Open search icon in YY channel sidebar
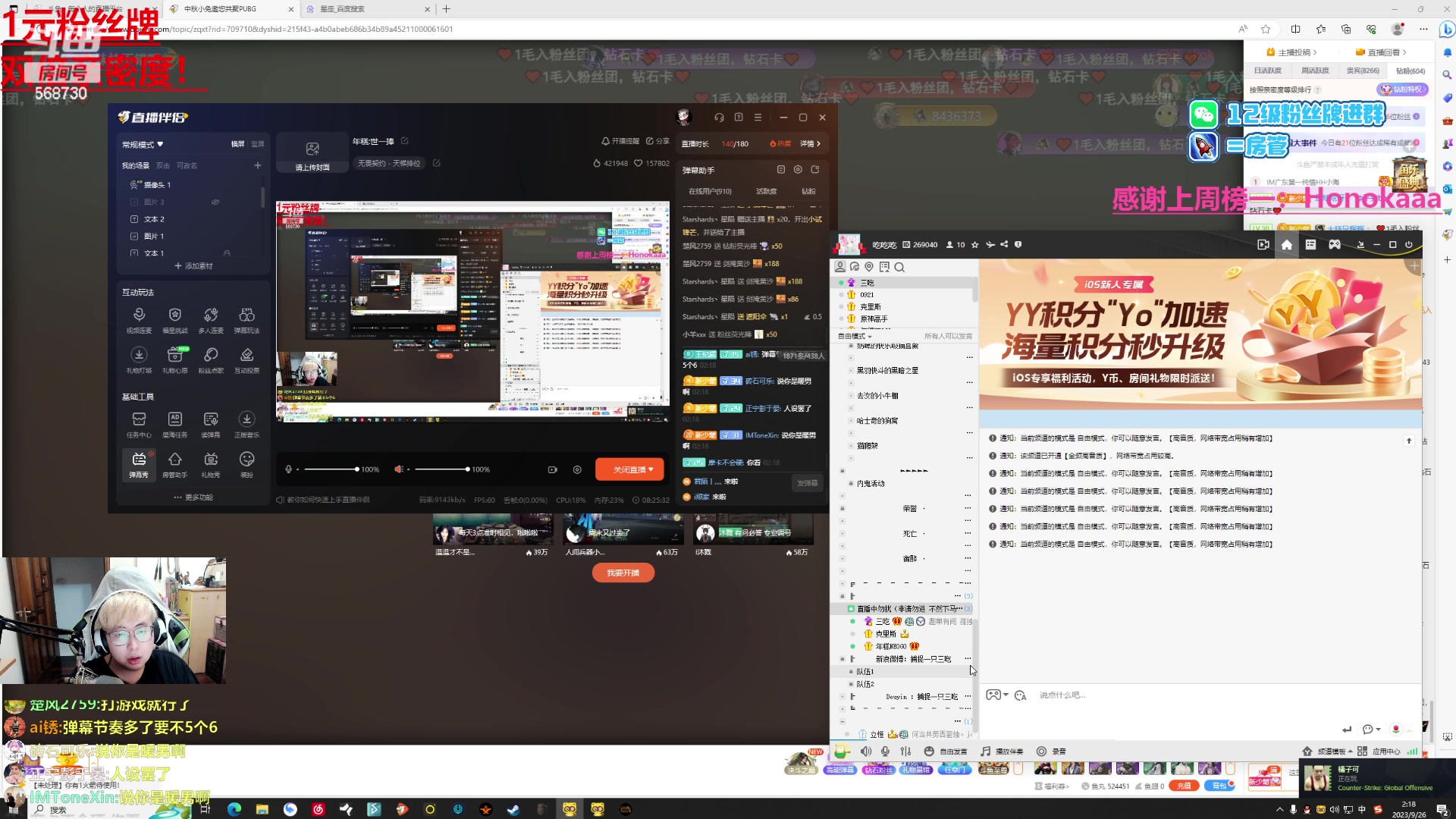 (x=899, y=267)
